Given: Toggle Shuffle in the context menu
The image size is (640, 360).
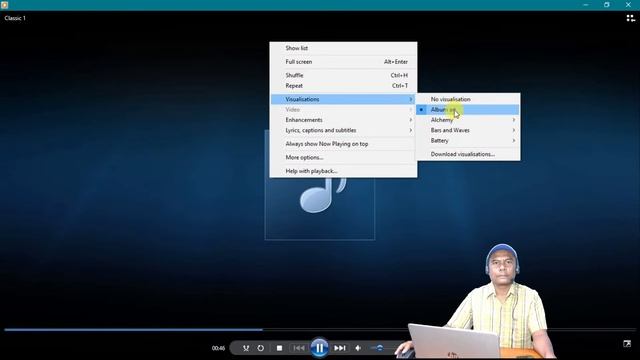Looking at the screenshot, I should tap(343, 75).
